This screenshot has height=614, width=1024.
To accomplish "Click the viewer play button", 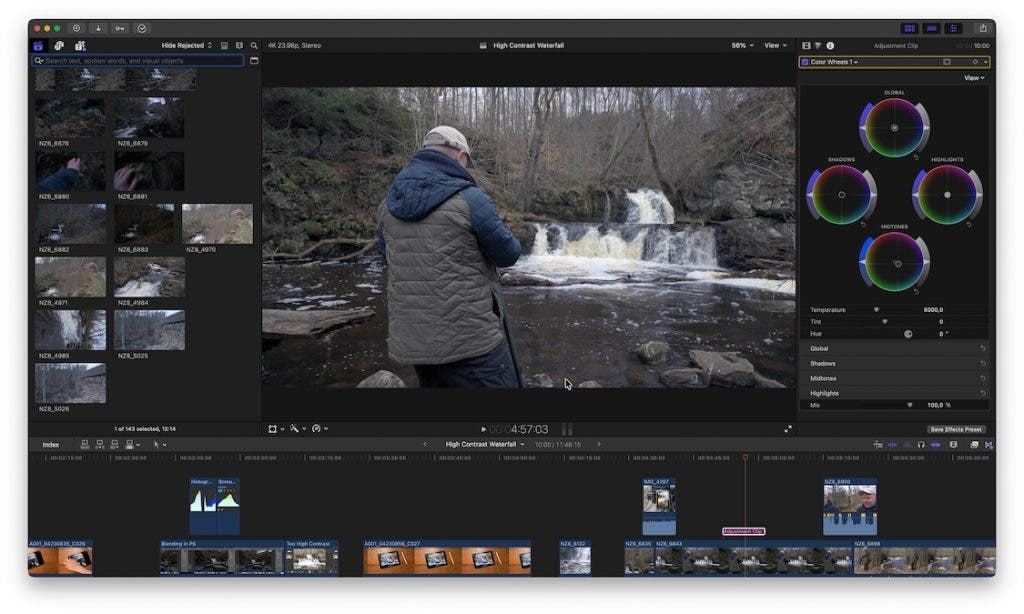I will coord(483,430).
